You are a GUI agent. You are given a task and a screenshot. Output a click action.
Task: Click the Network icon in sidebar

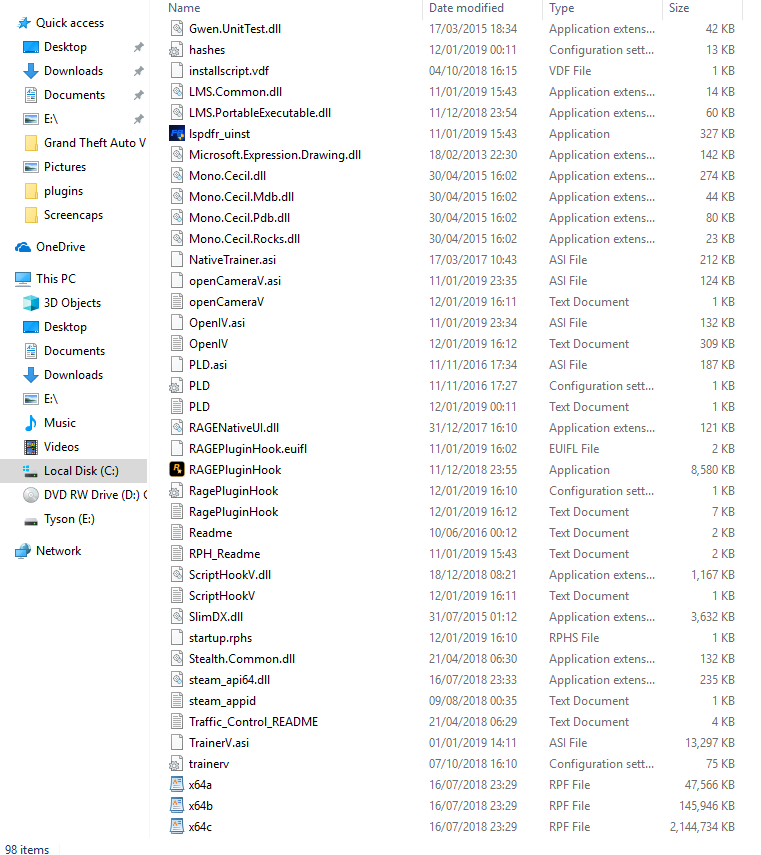pos(23,551)
